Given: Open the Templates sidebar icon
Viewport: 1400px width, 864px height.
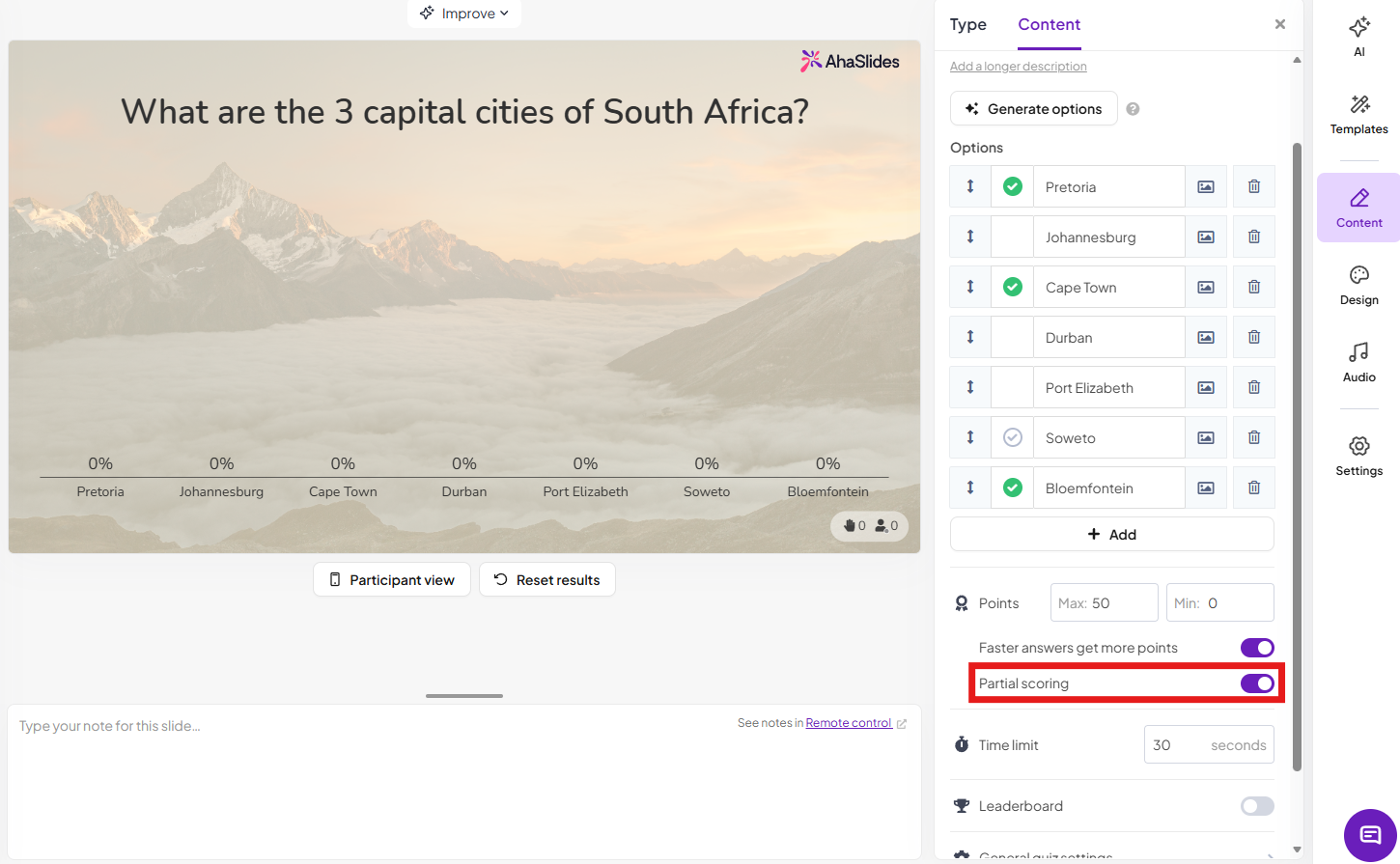Looking at the screenshot, I should 1358,114.
